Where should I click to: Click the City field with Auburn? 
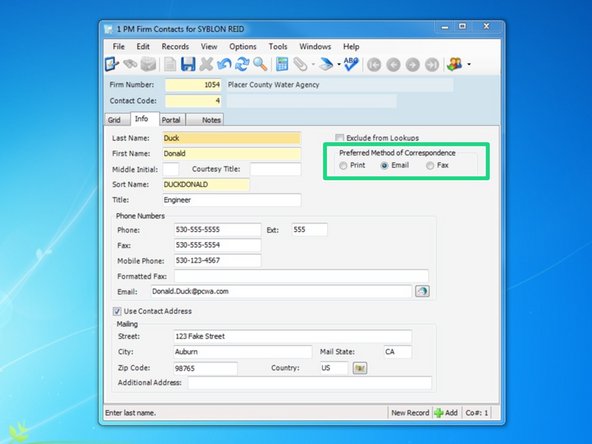tap(242, 352)
